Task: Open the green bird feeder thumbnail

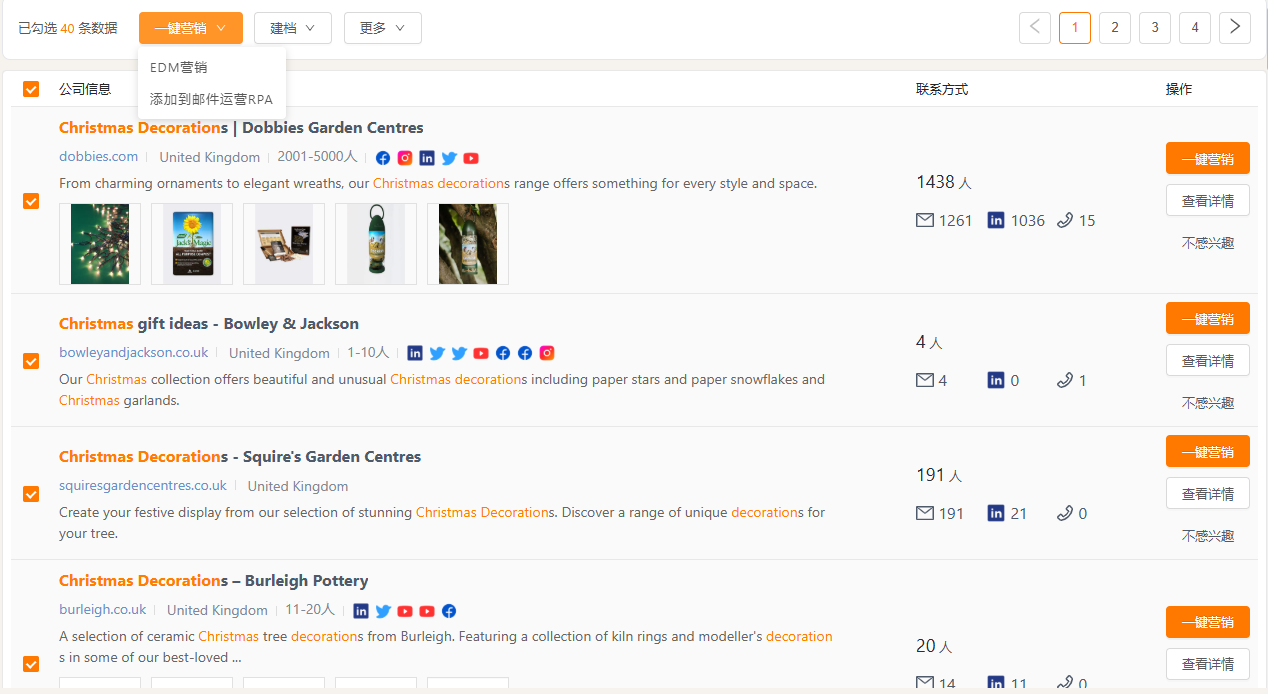Action: coord(376,244)
